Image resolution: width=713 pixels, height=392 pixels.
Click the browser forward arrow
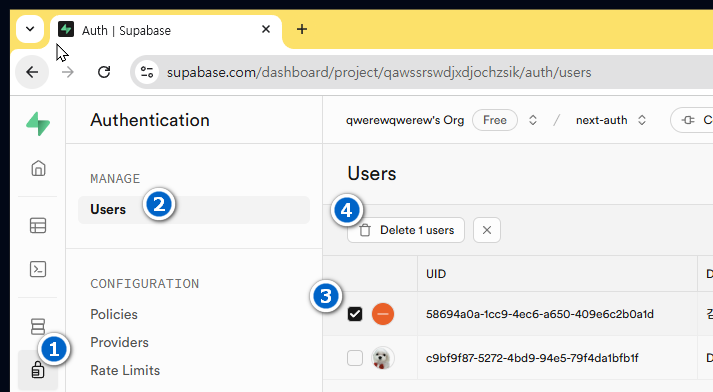pos(67,72)
